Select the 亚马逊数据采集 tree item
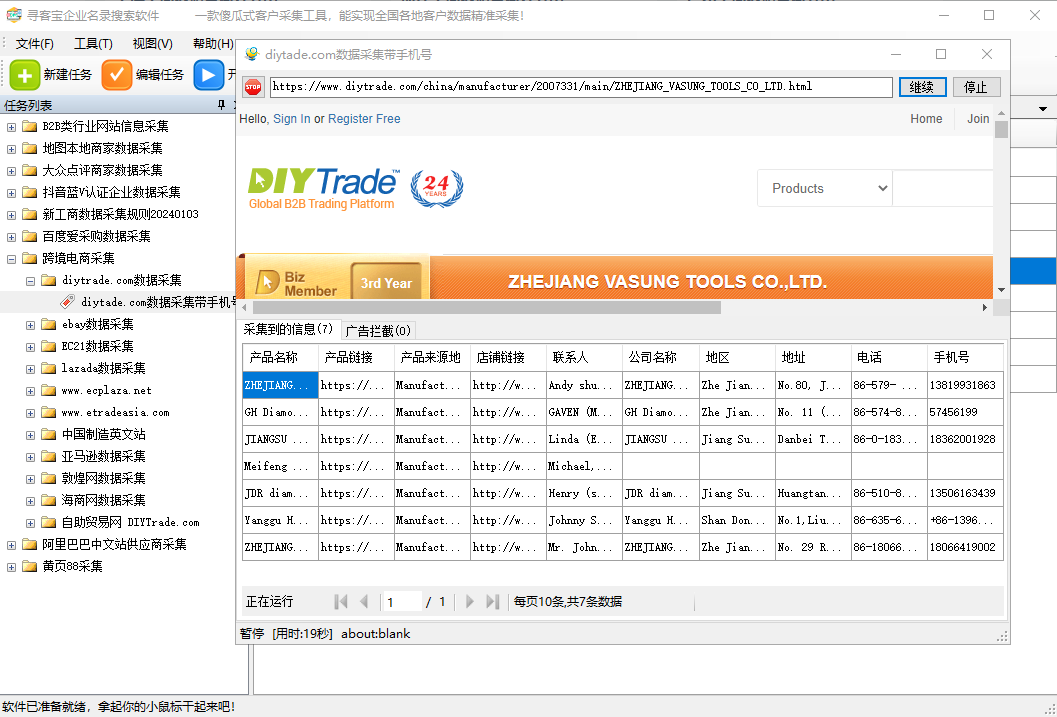The height and width of the screenshot is (717, 1057). (103, 457)
